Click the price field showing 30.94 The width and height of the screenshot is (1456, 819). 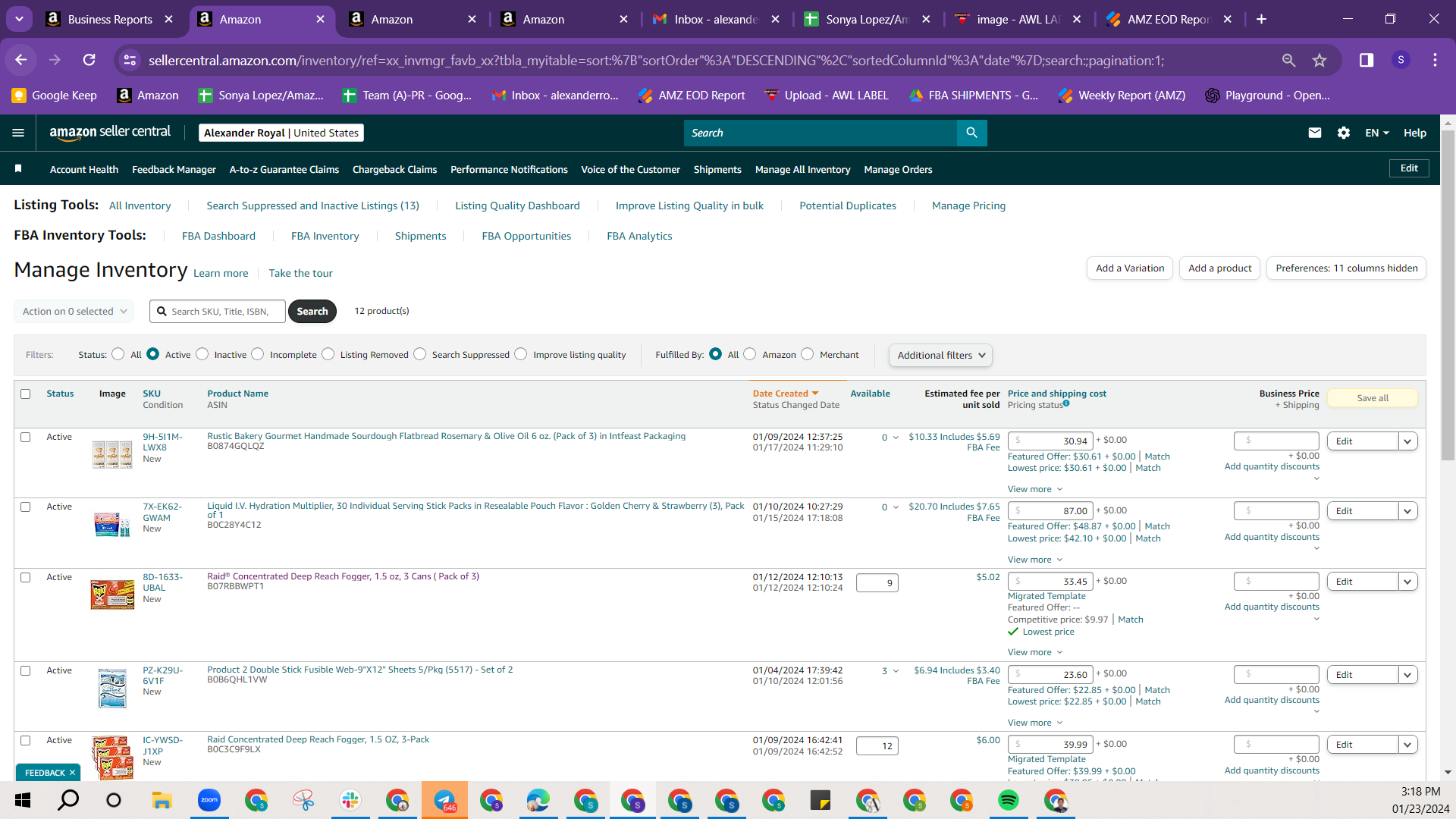[x=1050, y=441]
